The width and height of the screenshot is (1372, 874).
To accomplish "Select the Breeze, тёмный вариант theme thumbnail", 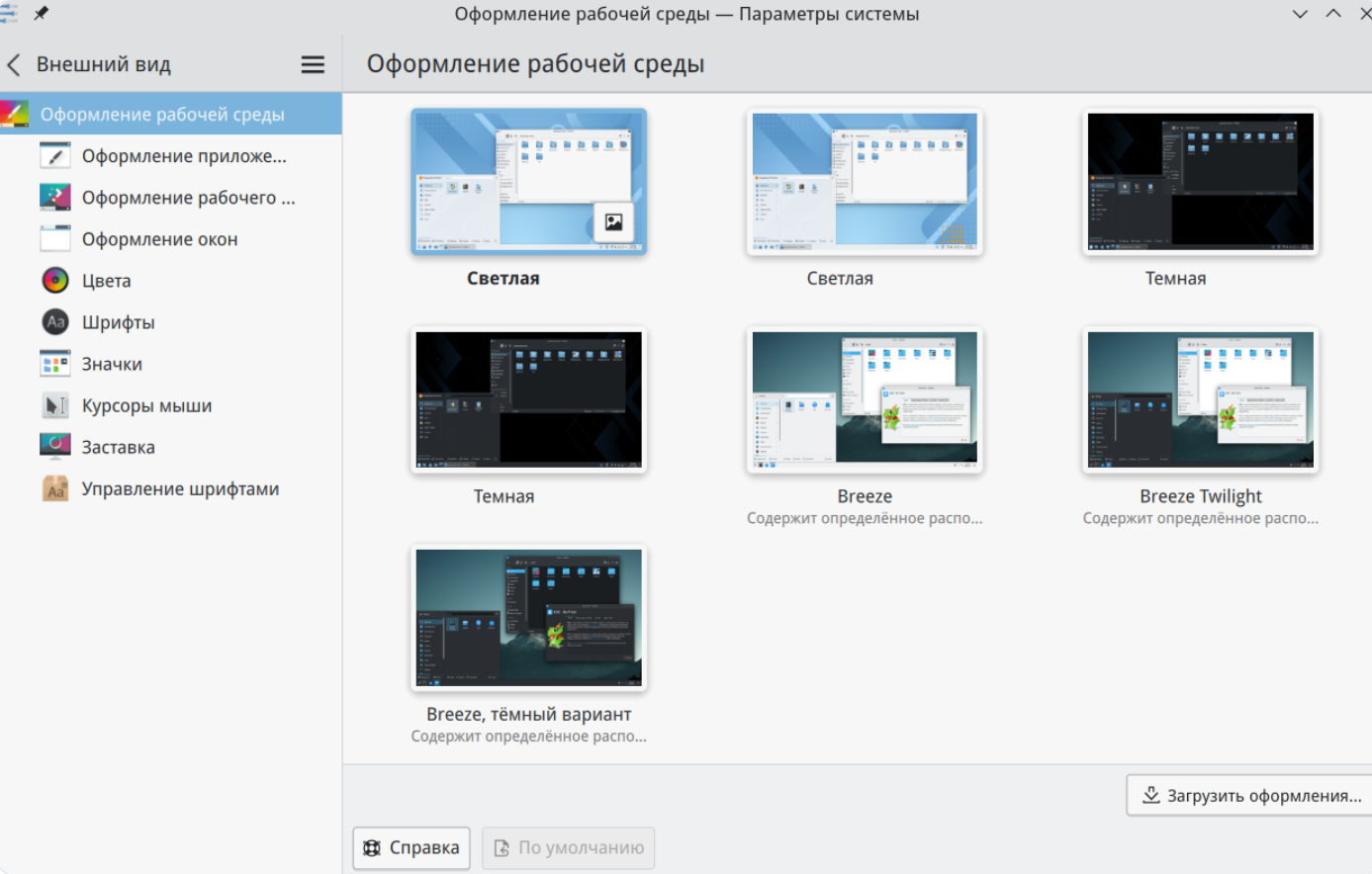I will (528, 617).
